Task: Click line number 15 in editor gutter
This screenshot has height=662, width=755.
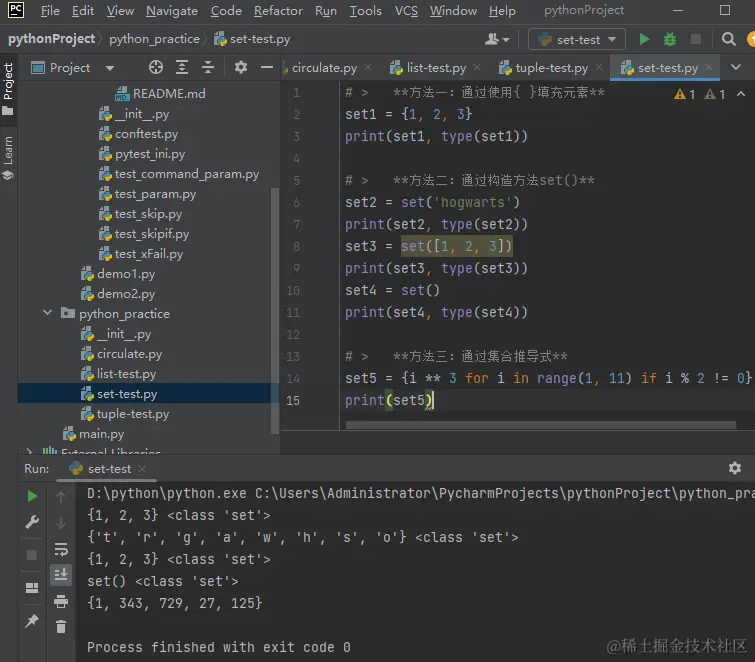Action: click(293, 401)
